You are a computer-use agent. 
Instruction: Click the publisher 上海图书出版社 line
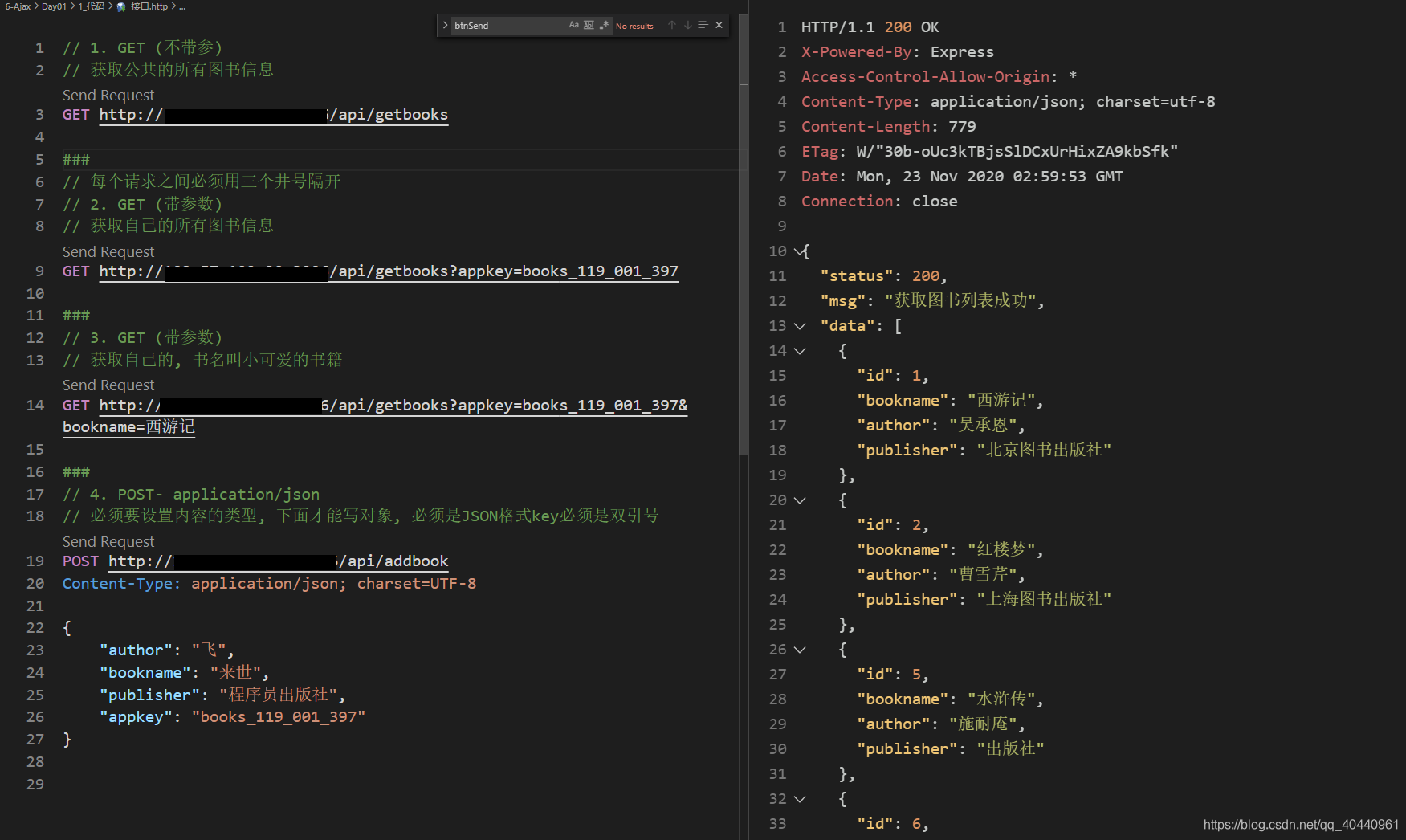pyautogui.click(x=984, y=600)
